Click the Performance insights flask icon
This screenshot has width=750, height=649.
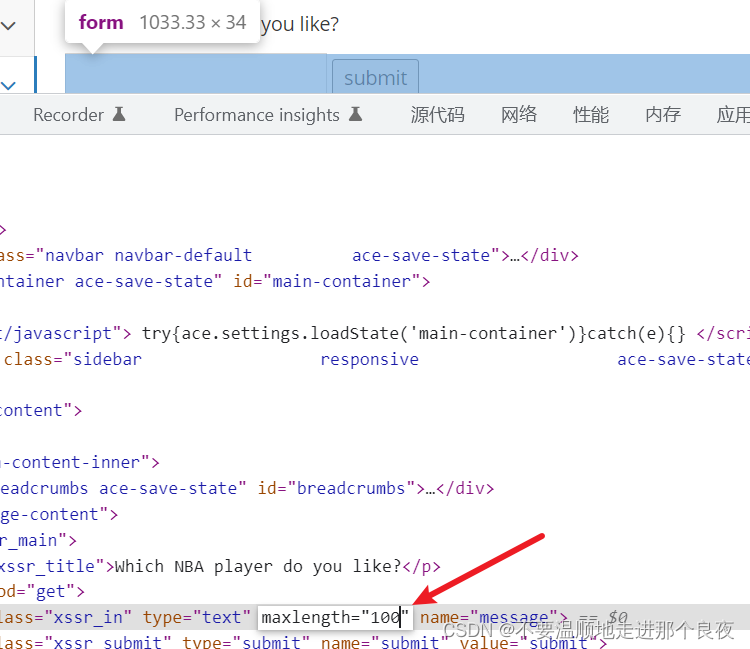pos(355,114)
